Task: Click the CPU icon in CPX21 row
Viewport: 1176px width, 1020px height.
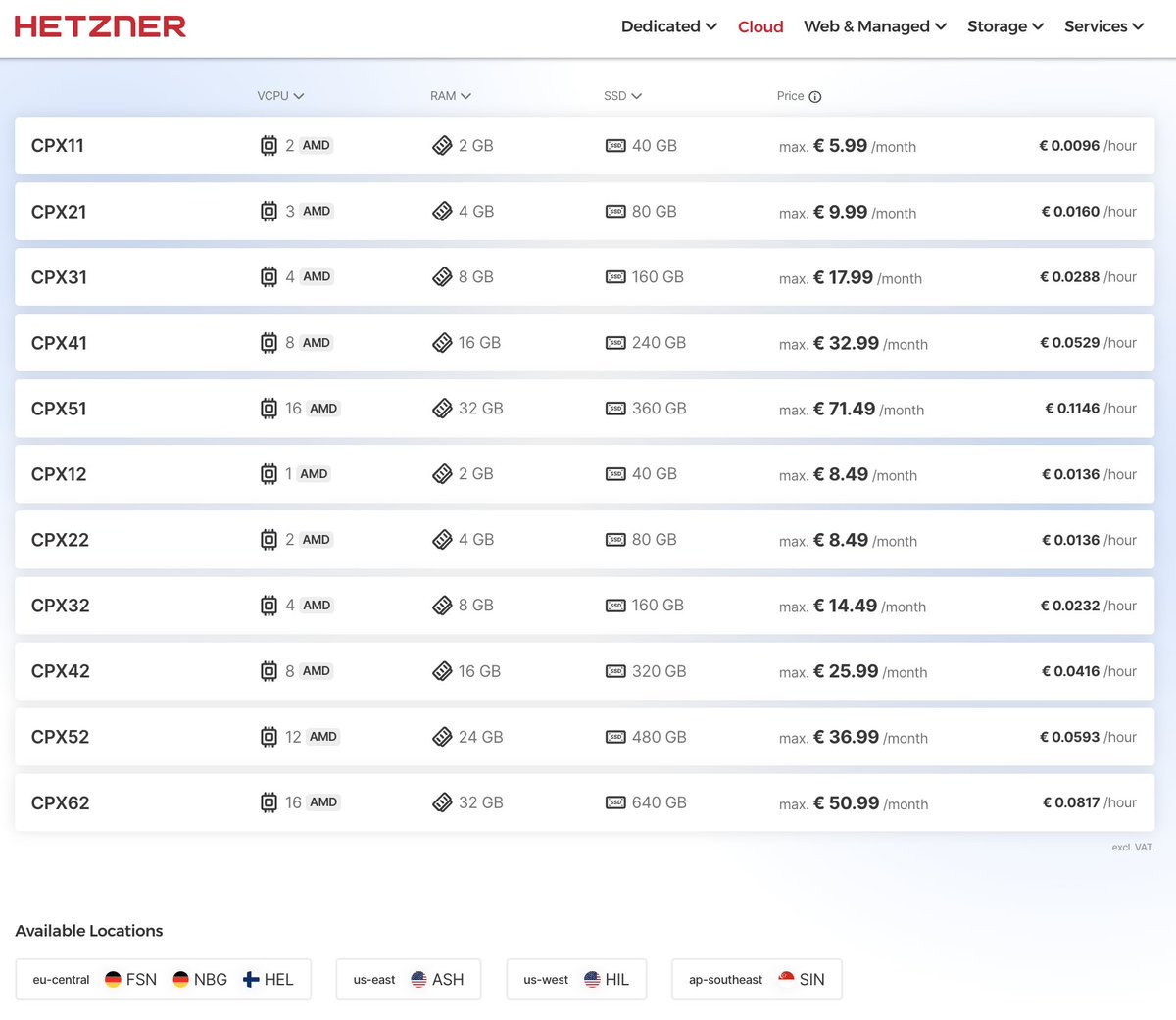Action: tap(269, 212)
